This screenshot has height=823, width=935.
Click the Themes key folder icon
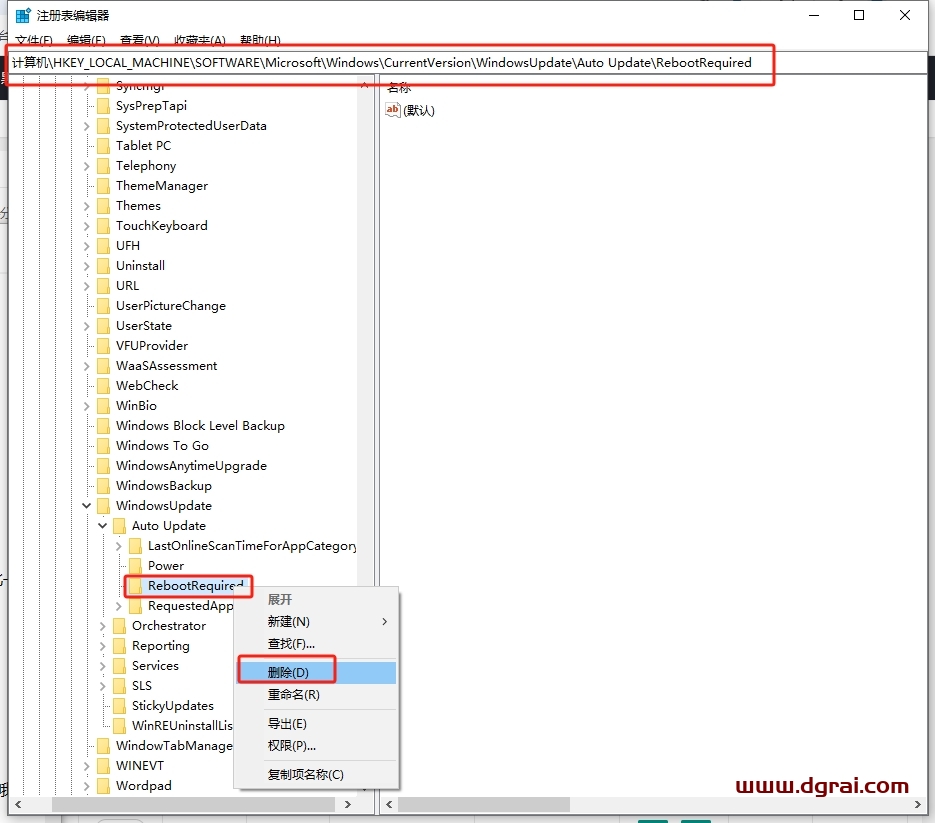tap(103, 205)
